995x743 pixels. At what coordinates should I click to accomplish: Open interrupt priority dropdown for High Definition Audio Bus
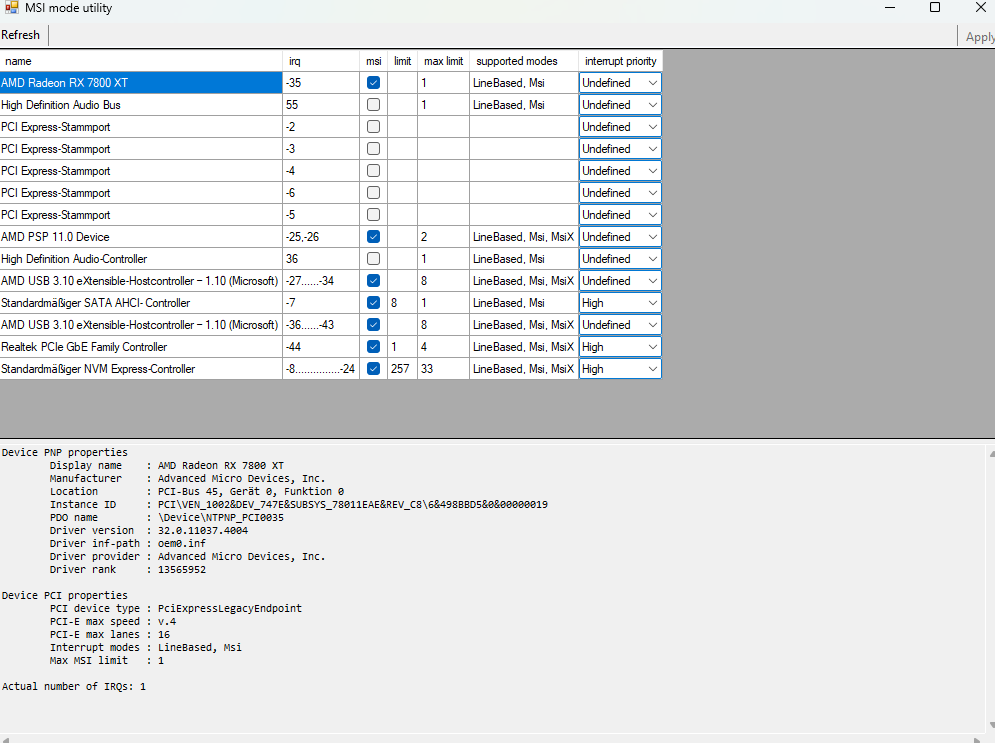click(x=620, y=105)
